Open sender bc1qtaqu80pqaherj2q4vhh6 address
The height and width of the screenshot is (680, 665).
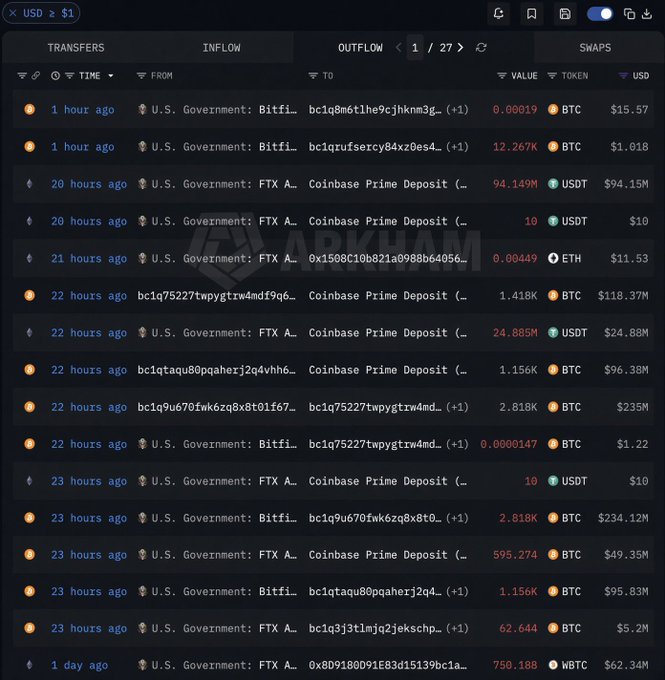point(216,370)
